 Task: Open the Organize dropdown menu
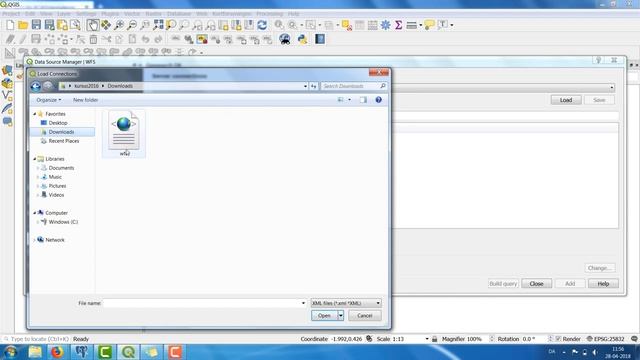(x=49, y=100)
